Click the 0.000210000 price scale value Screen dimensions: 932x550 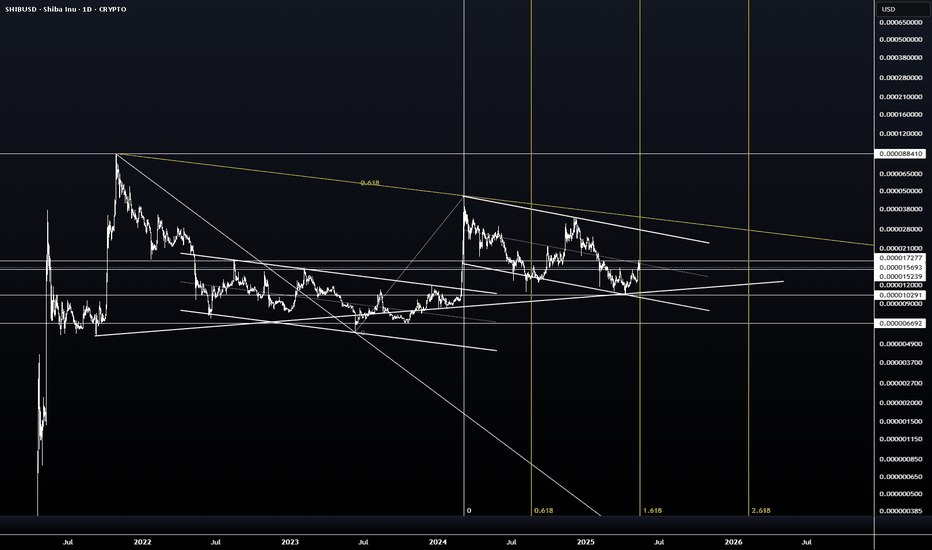click(900, 97)
